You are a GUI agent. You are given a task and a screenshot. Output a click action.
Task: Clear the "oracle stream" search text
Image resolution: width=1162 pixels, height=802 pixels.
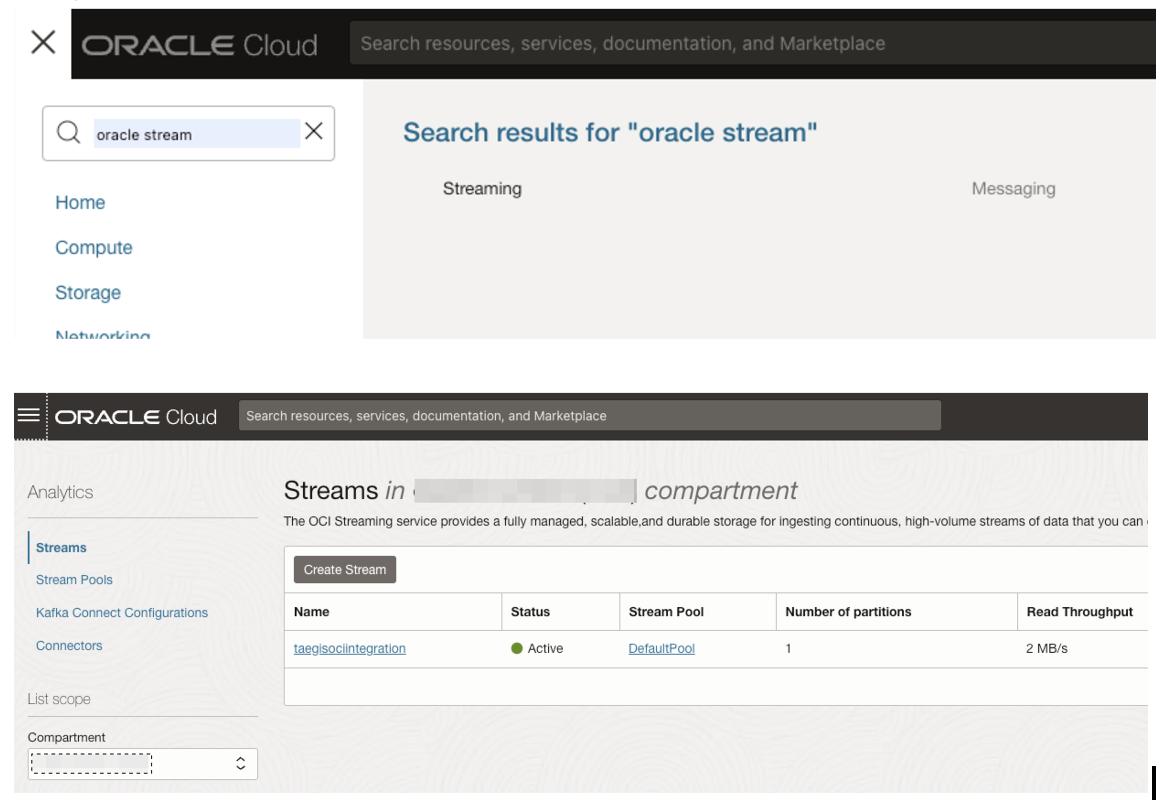tap(313, 132)
